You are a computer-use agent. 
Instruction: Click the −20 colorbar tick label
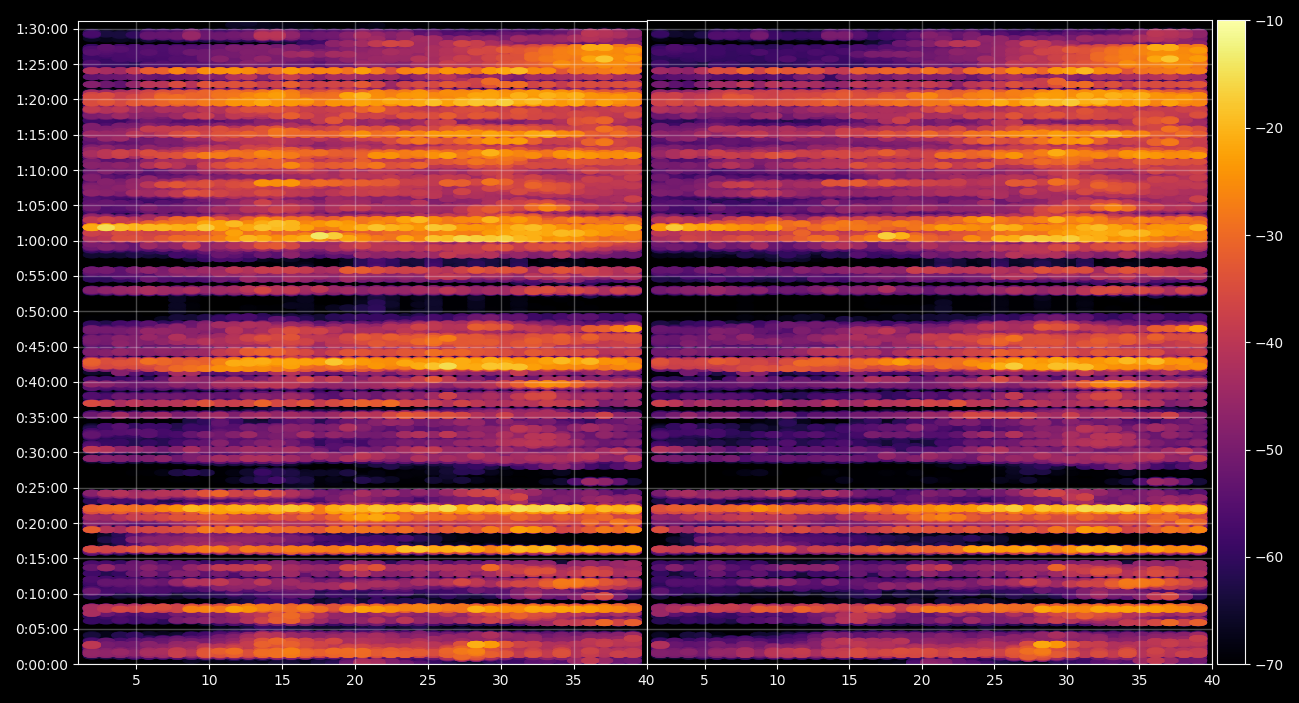tap(1269, 128)
